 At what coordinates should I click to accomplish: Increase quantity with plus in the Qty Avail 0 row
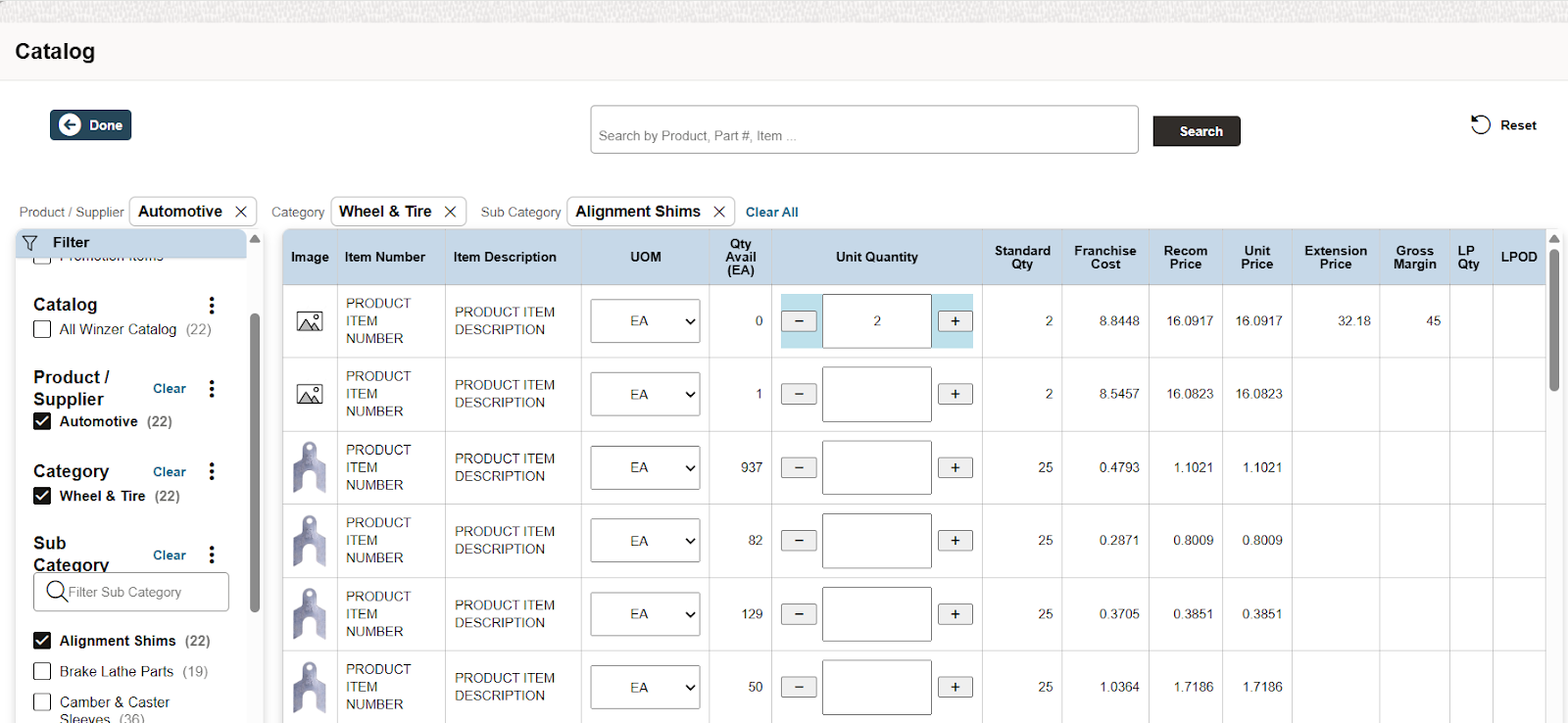click(x=955, y=321)
